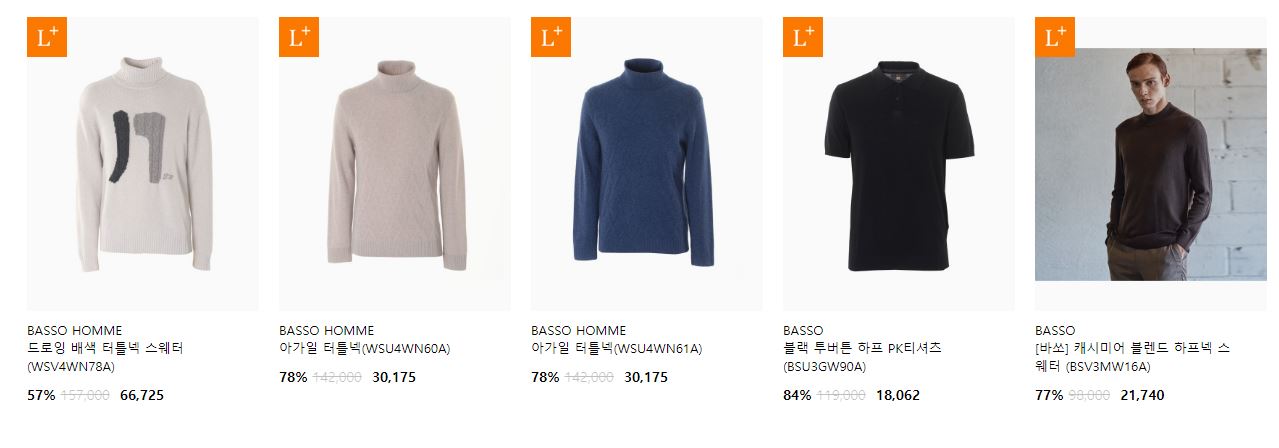
Task: Click the 21,740 sale price
Action: coord(1142,395)
